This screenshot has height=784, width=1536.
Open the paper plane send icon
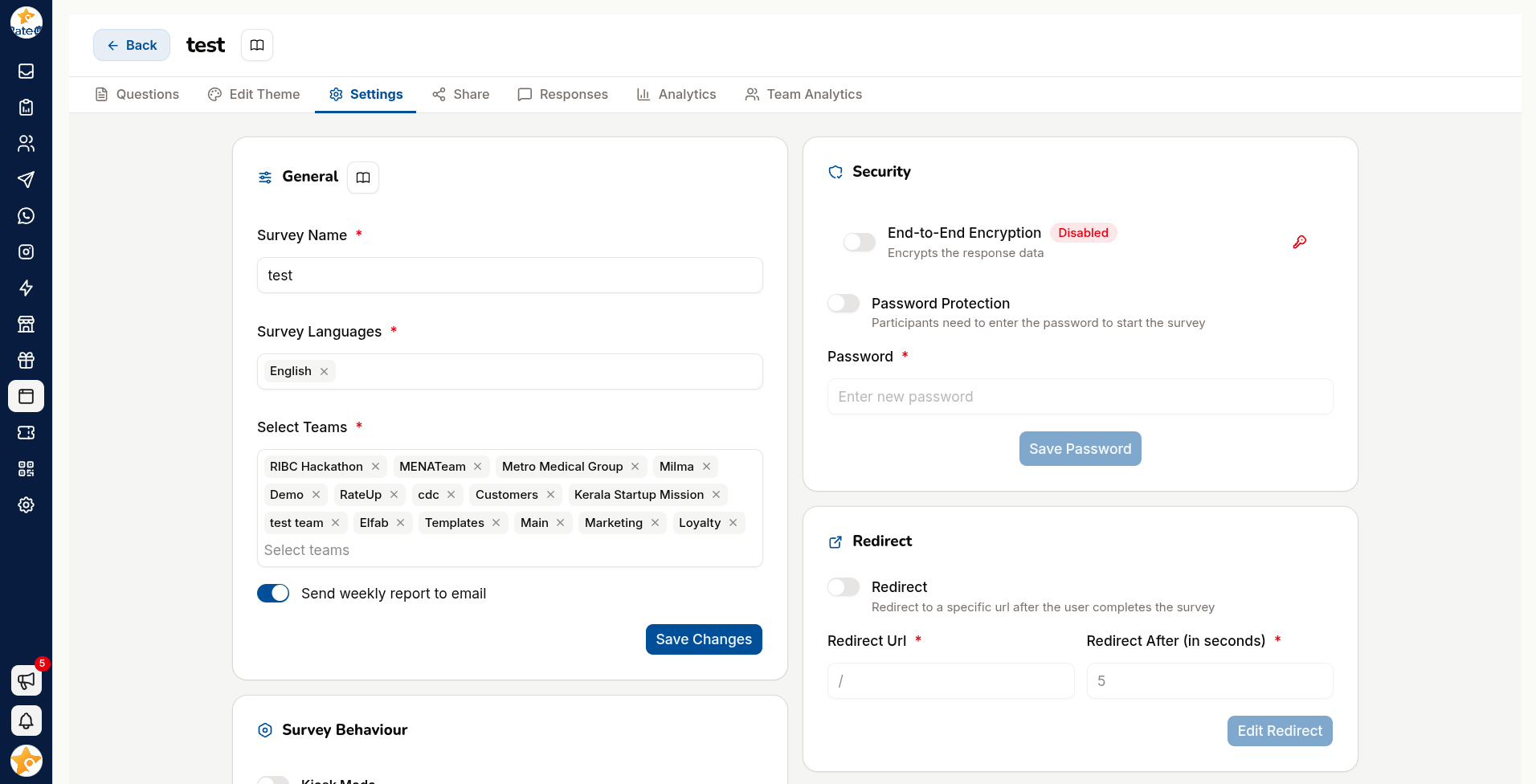(26, 180)
